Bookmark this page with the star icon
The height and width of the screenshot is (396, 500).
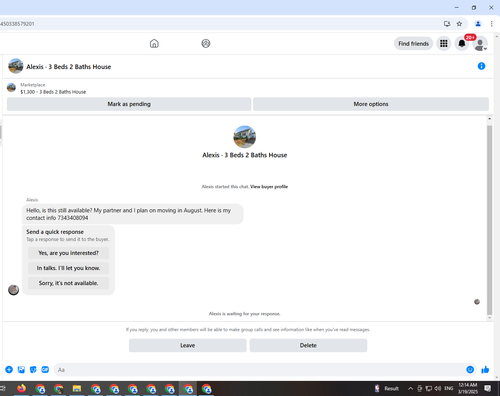point(459,24)
